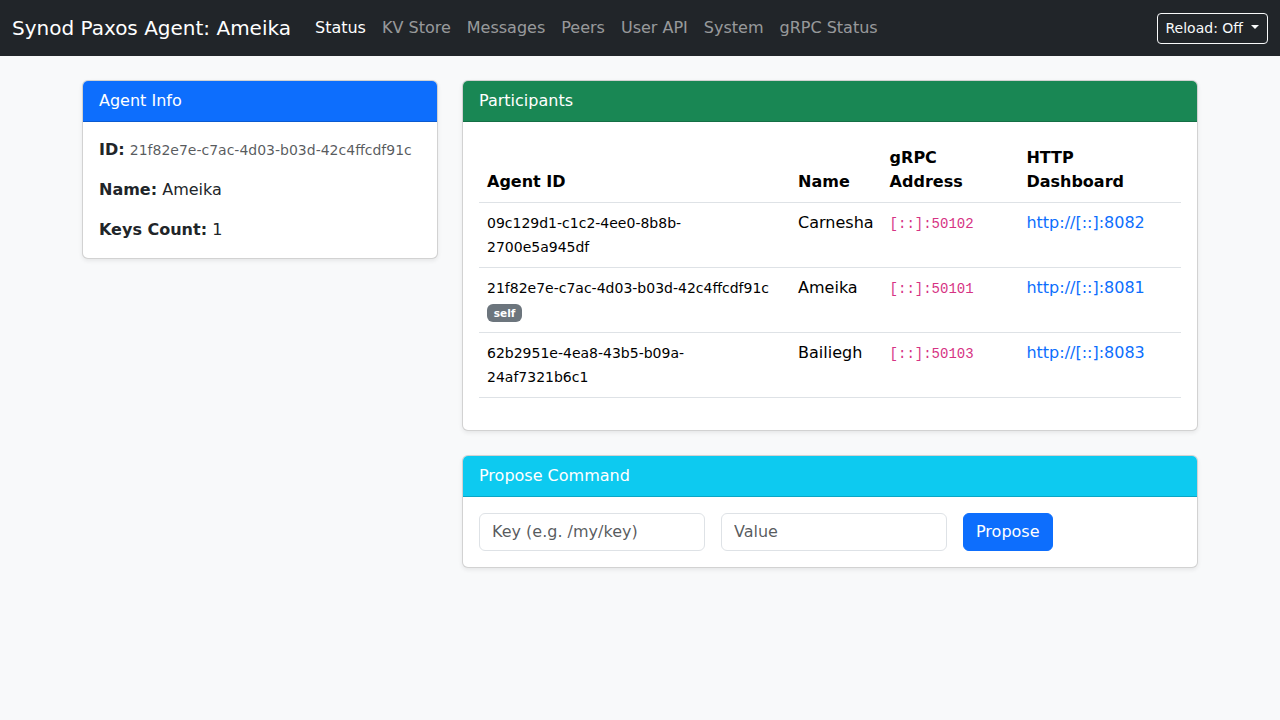Click the Value input field
Screen dimensions: 1280x720
[x=833, y=531]
